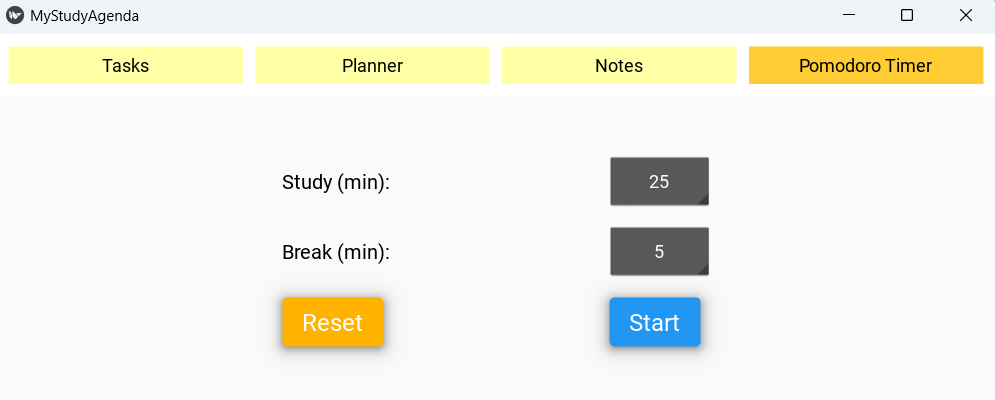Click the "Study (min):" label
The height and width of the screenshot is (400, 995).
[336, 183]
